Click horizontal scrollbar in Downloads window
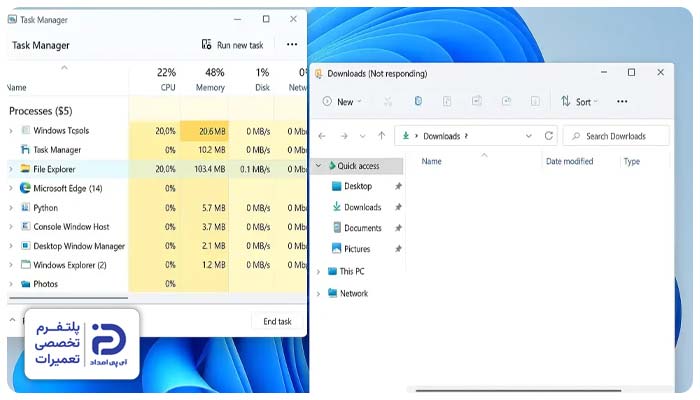Screen dimensions: 700x400 tap(518, 390)
